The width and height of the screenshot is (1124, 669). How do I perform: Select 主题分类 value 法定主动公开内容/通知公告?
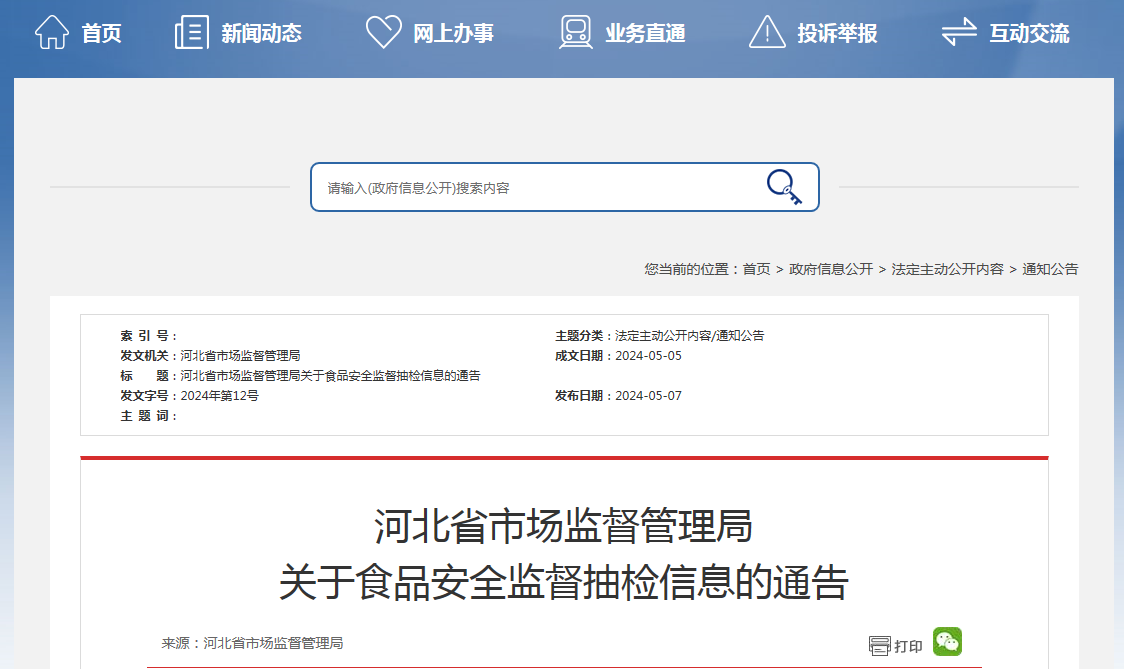pyautogui.click(x=690, y=336)
